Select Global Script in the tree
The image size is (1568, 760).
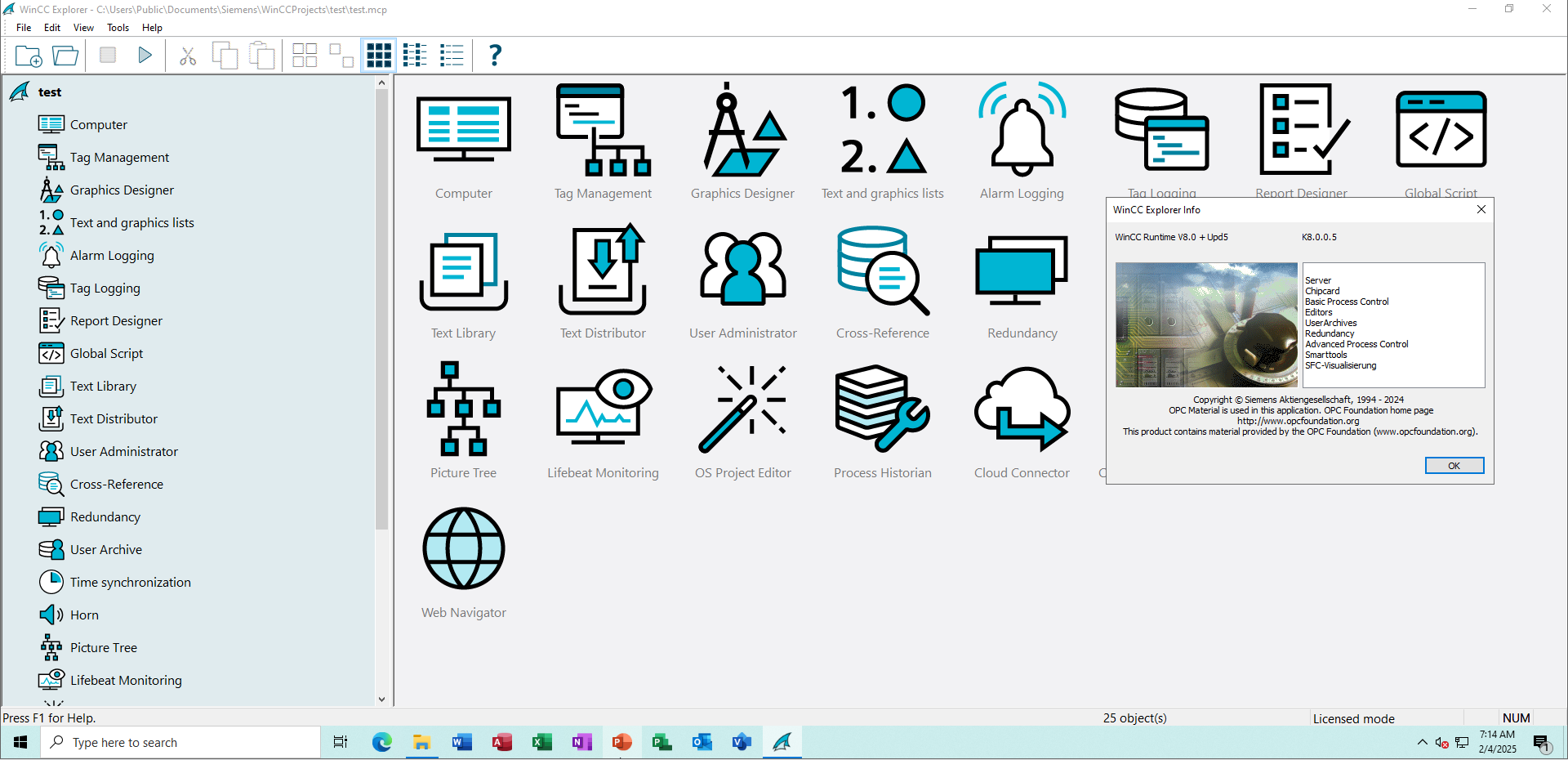click(106, 353)
